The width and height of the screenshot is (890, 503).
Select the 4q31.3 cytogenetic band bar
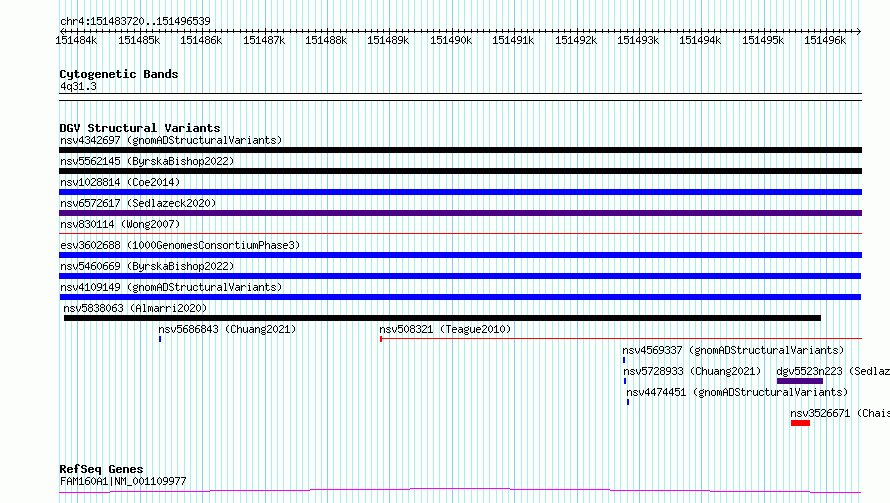pos(460,97)
